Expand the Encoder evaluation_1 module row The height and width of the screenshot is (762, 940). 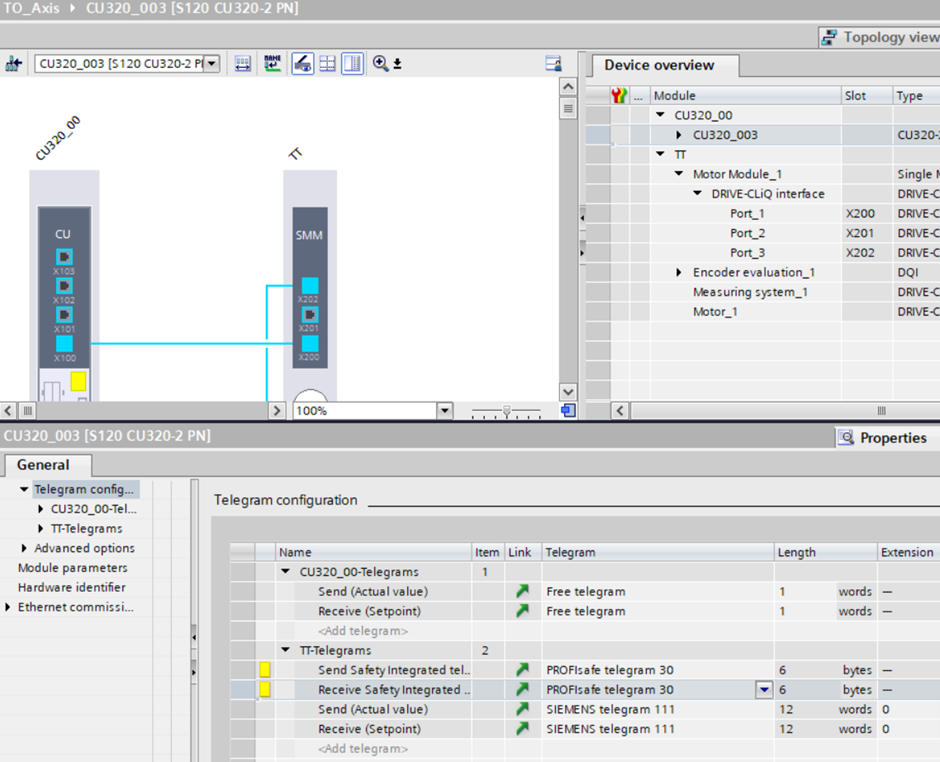pyautogui.click(x=680, y=272)
